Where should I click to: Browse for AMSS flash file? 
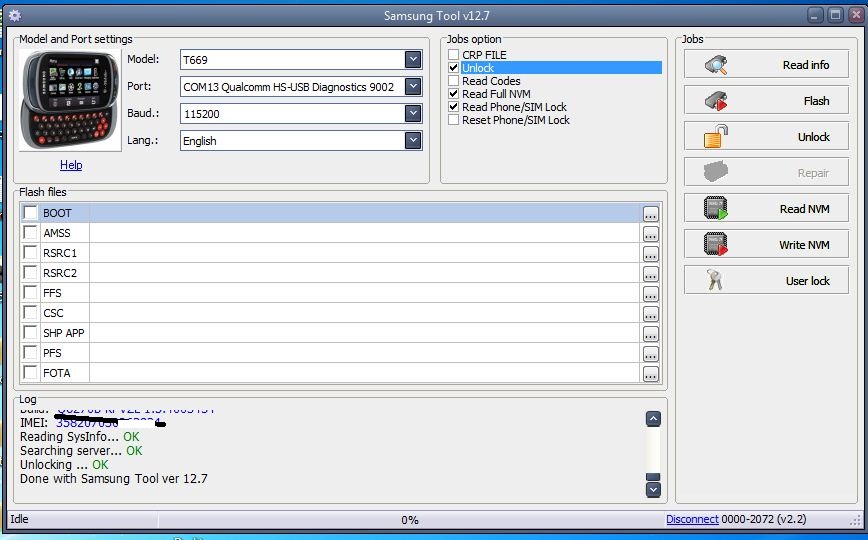(x=650, y=234)
